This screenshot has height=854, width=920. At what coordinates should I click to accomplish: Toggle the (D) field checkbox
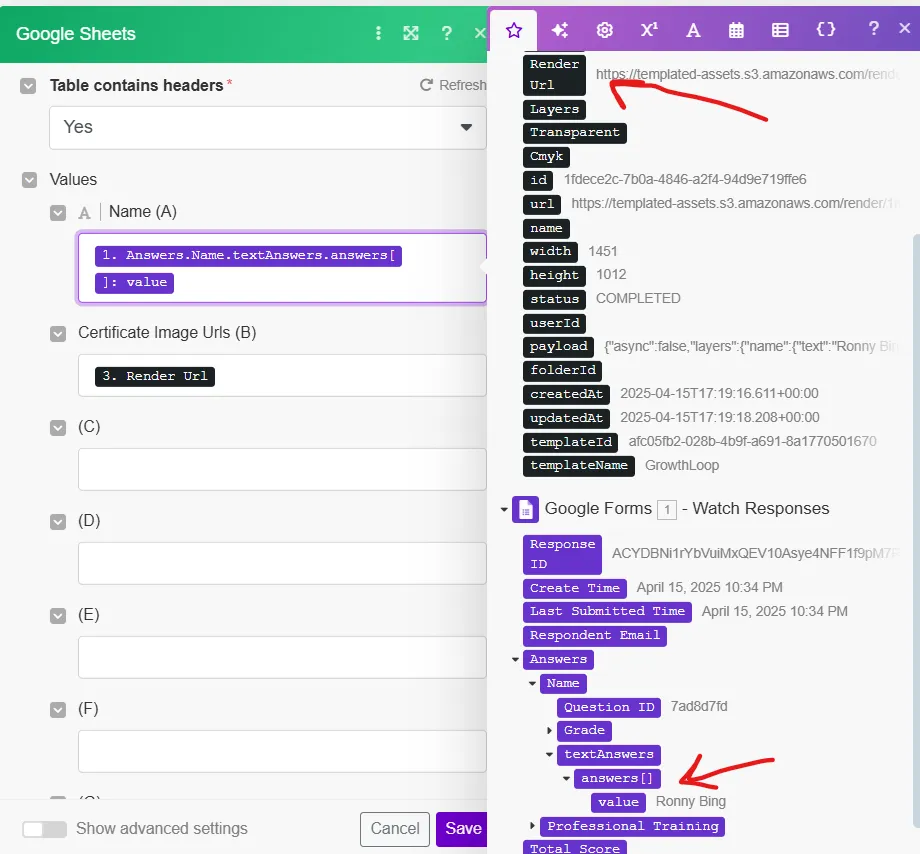58,521
